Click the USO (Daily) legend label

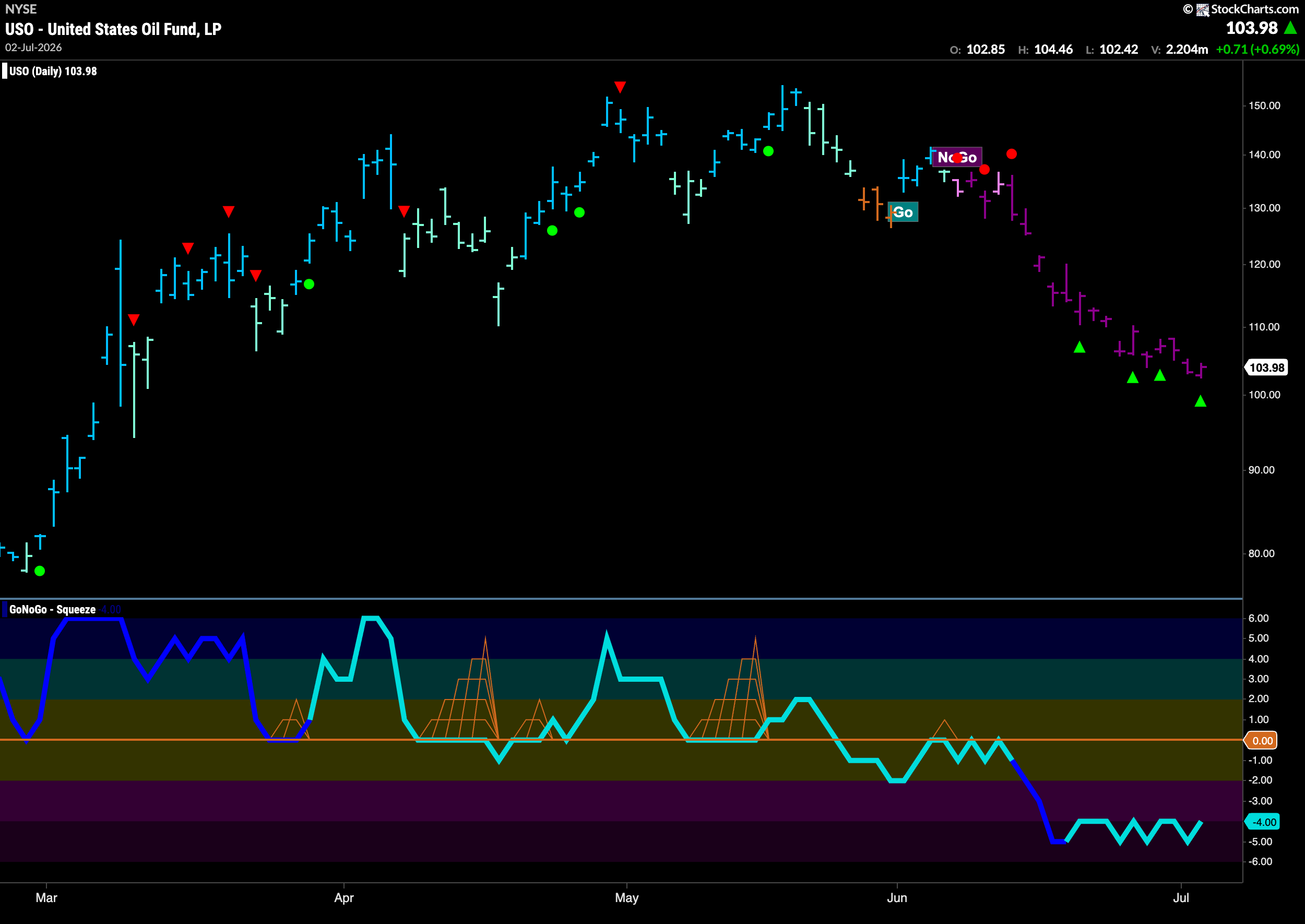53,71
